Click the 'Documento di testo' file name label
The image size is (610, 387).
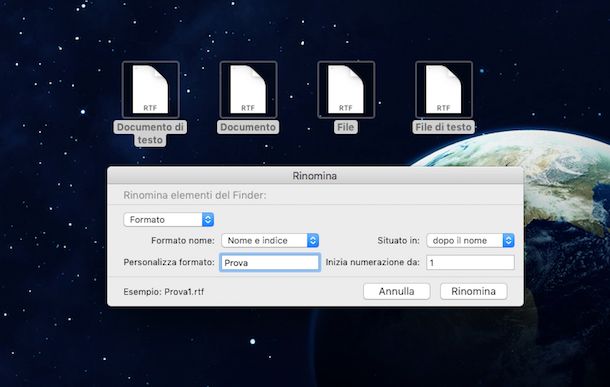coord(150,133)
